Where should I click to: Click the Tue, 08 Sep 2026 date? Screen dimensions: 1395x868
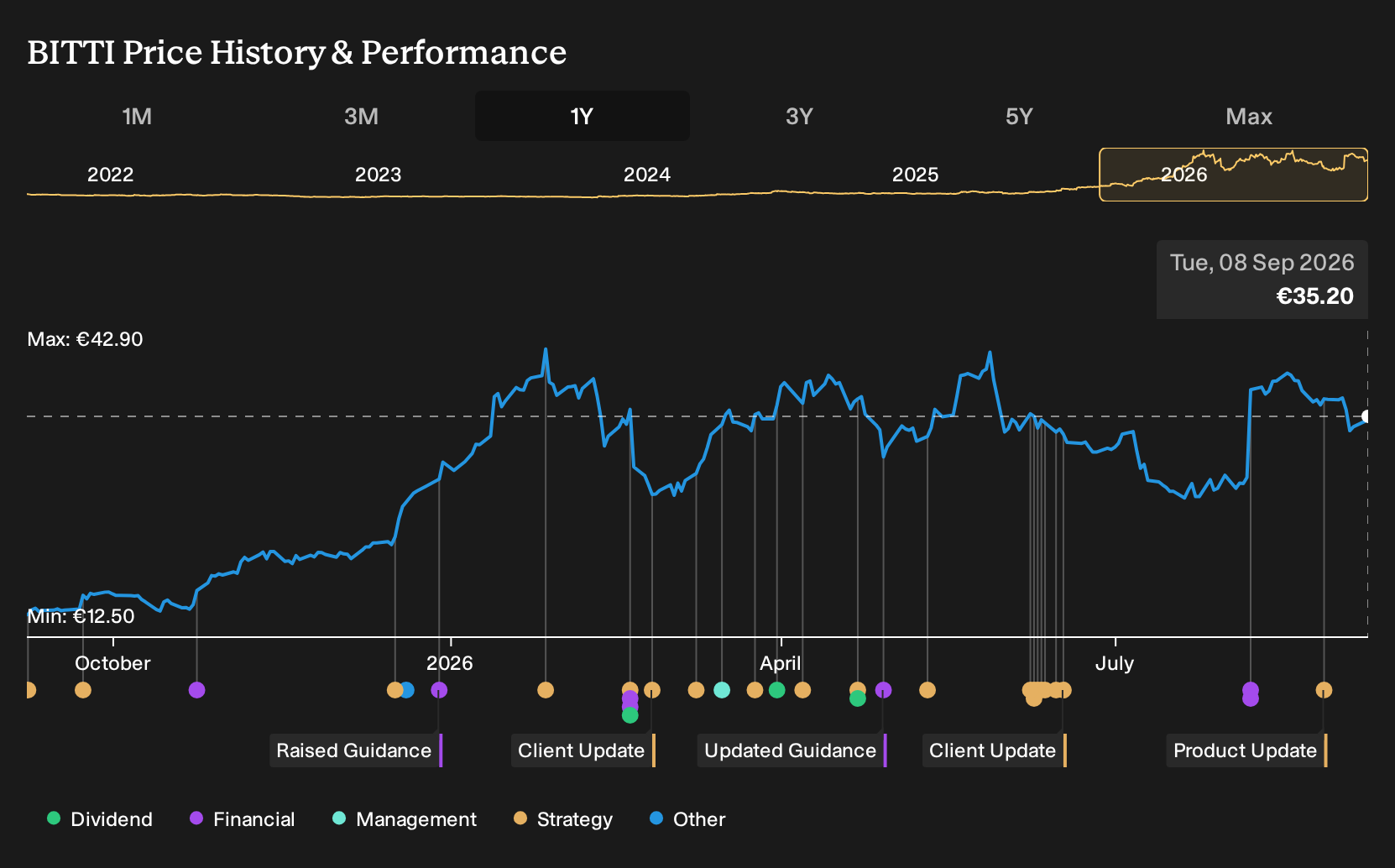click(x=1262, y=263)
